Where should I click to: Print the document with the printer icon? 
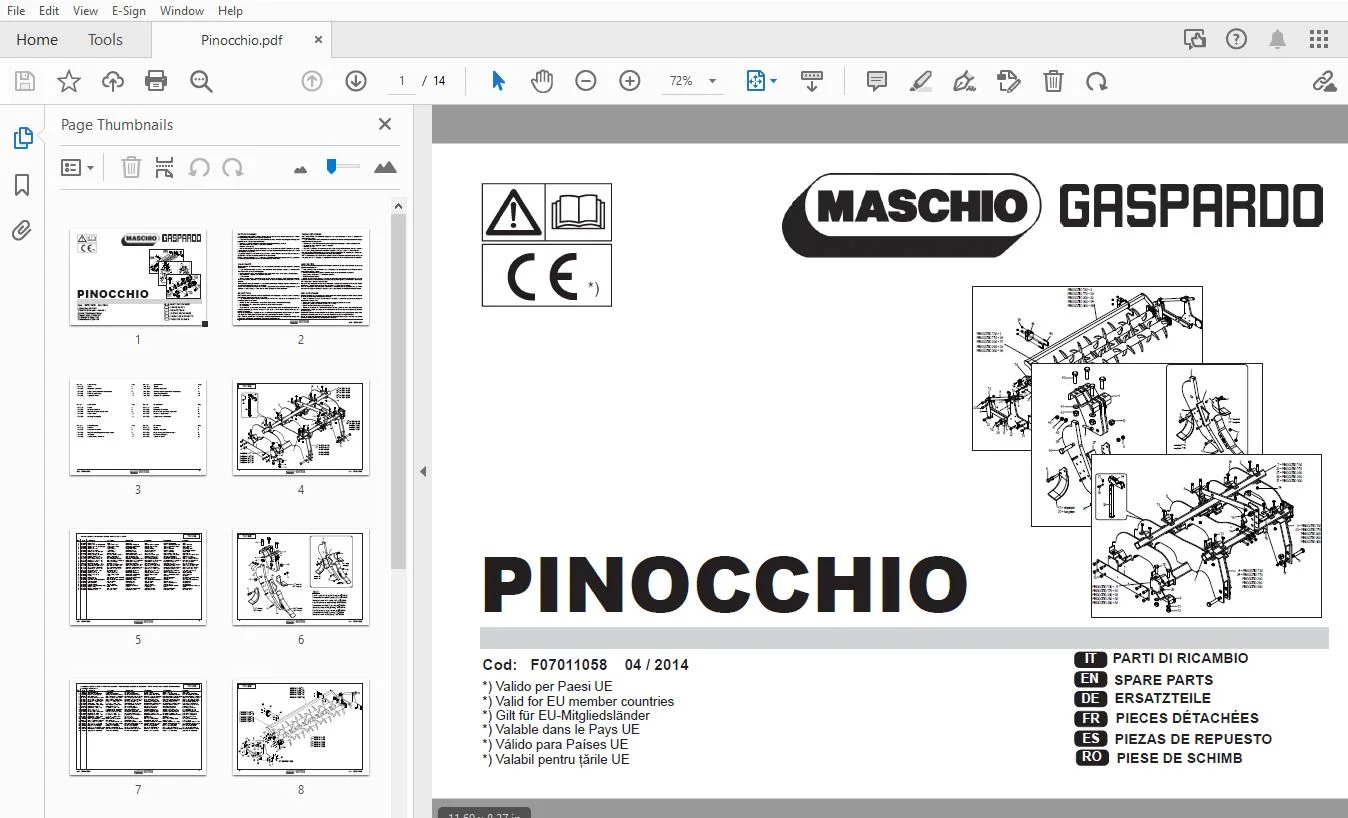(156, 81)
